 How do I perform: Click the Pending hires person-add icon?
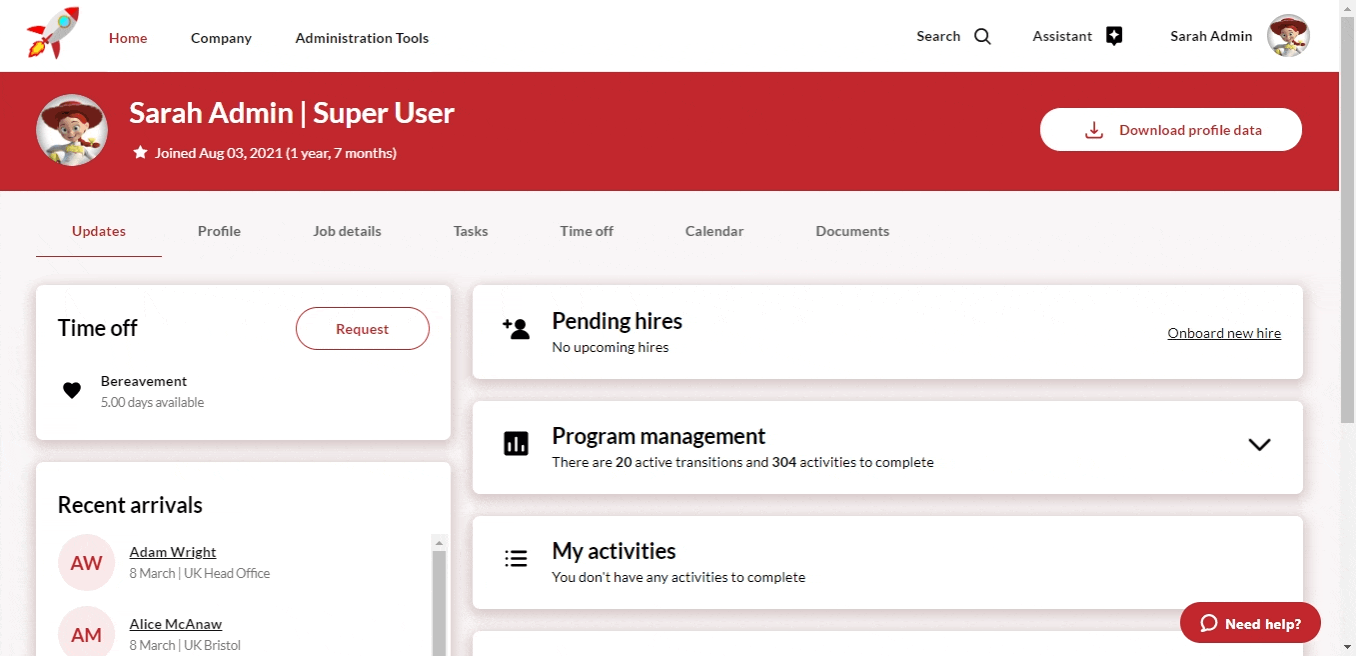[x=516, y=329]
